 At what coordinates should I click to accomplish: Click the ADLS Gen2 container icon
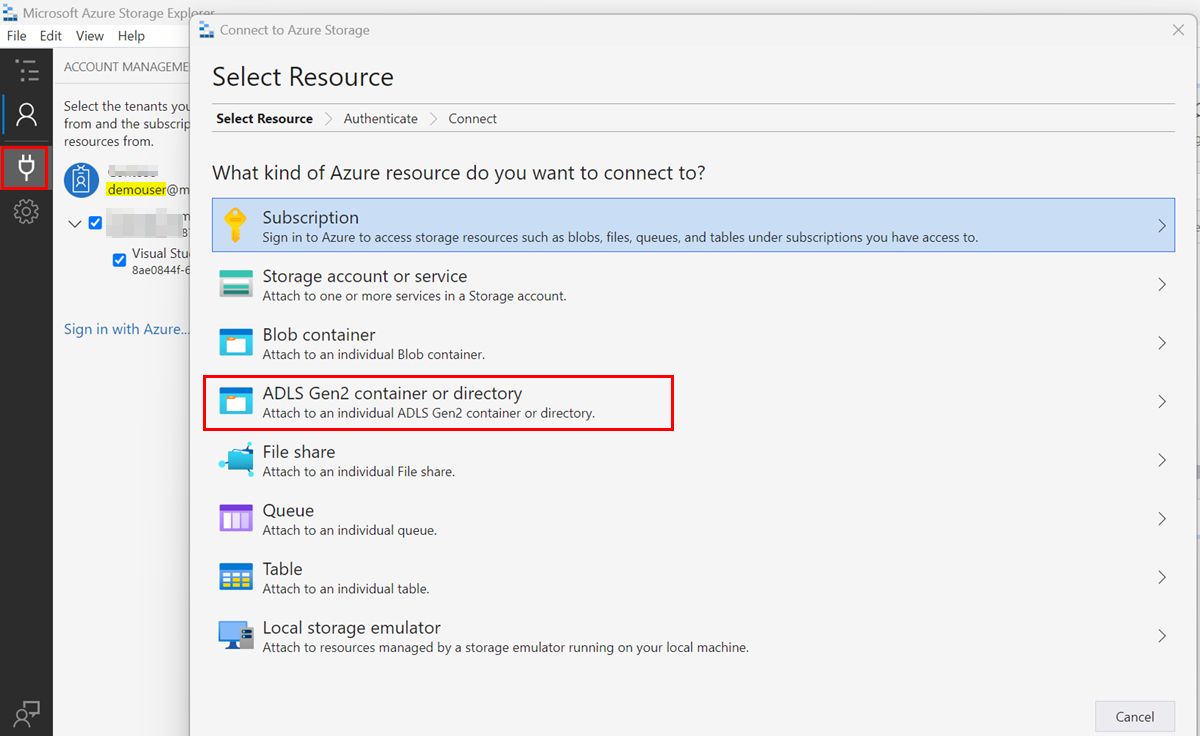click(x=236, y=401)
